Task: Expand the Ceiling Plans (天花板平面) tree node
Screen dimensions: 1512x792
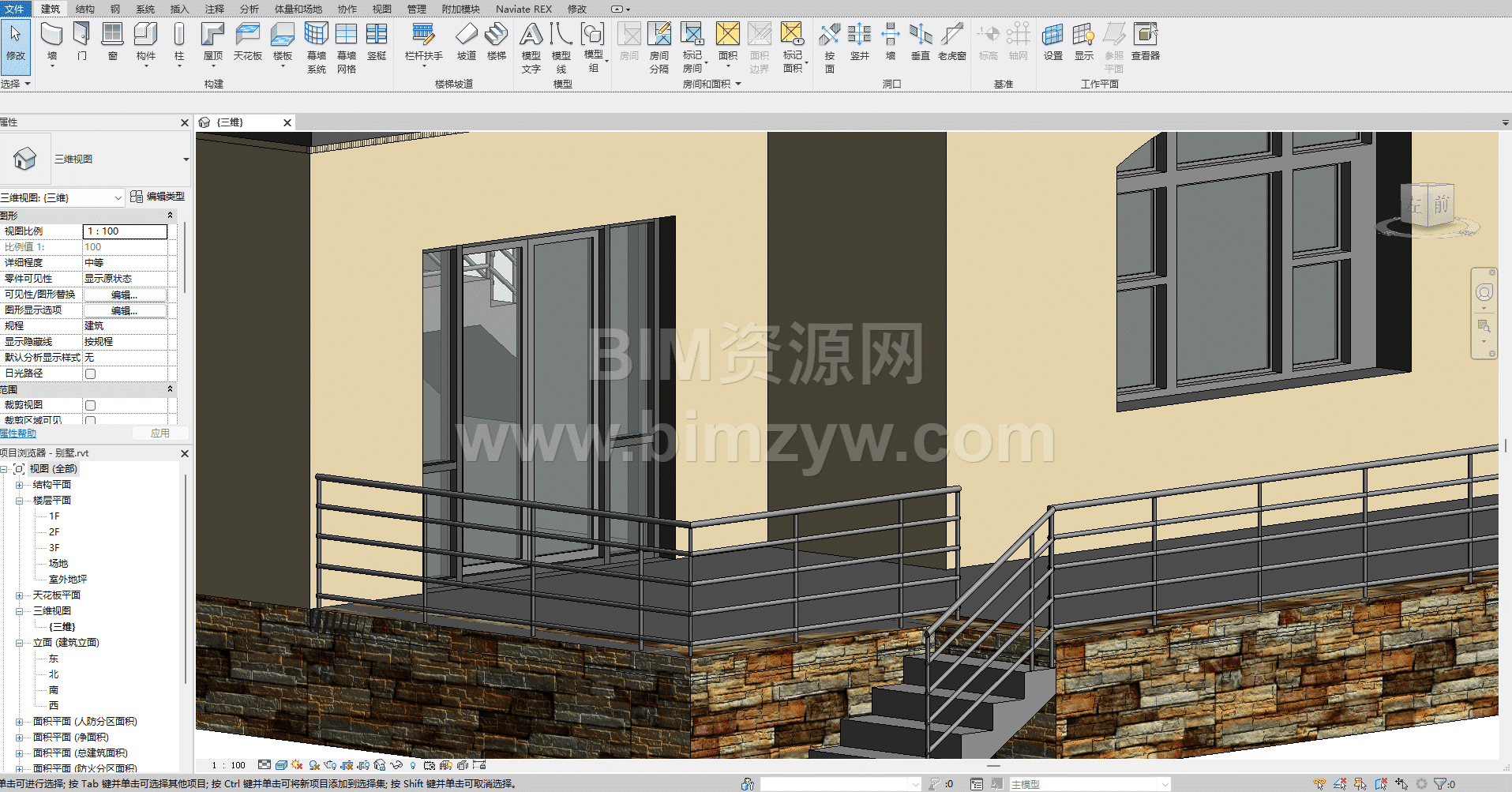Action: pyautogui.click(x=19, y=595)
